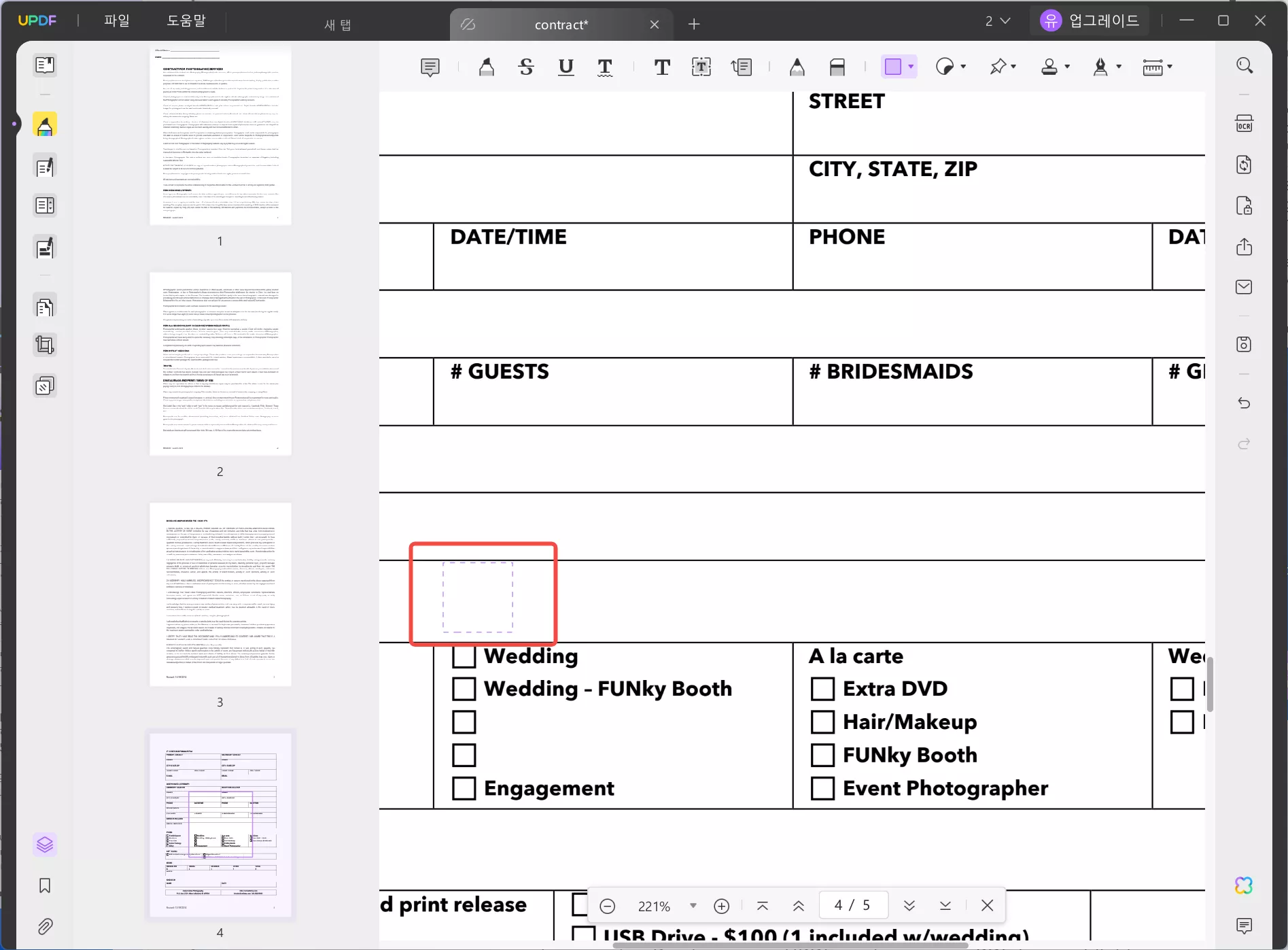Viewport: 1288px width, 950px height.
Task: Open the UPDF AI assistant
Action: [1245, 885]
